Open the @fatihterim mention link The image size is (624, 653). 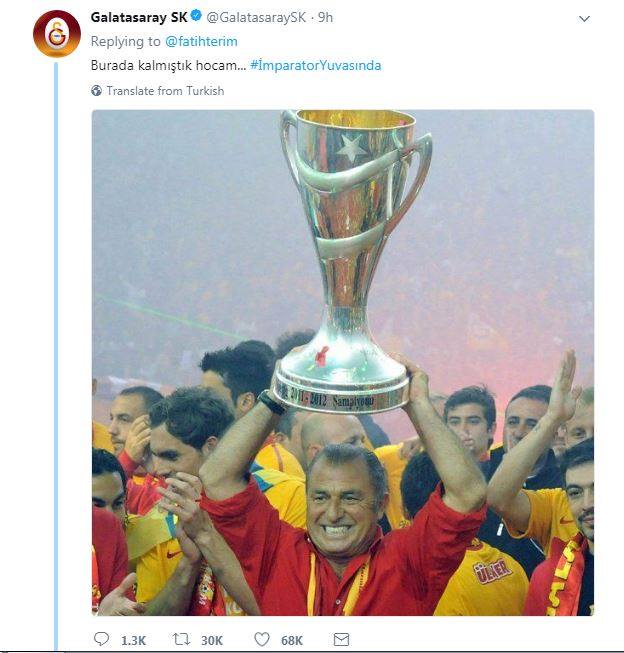tap(201, 41)
